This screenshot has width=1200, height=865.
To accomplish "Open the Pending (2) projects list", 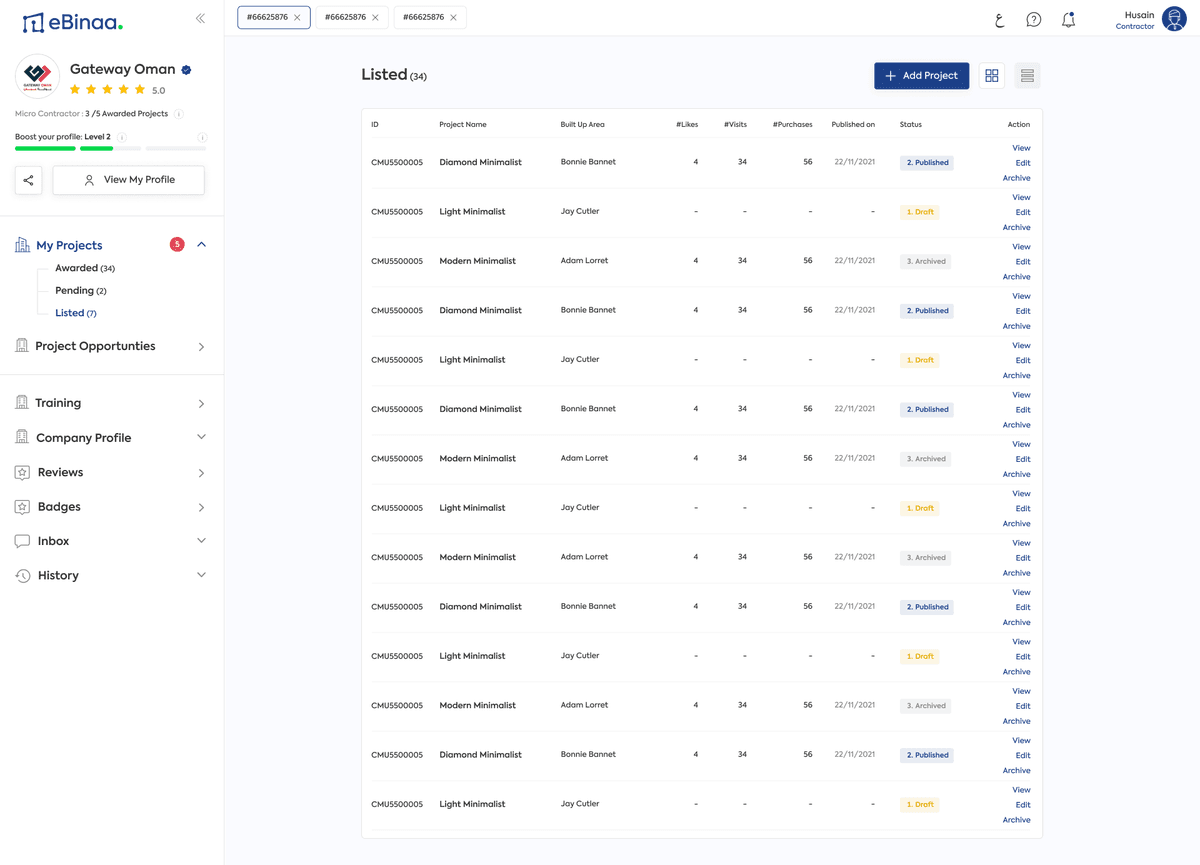I will click(x=81, y=291).
